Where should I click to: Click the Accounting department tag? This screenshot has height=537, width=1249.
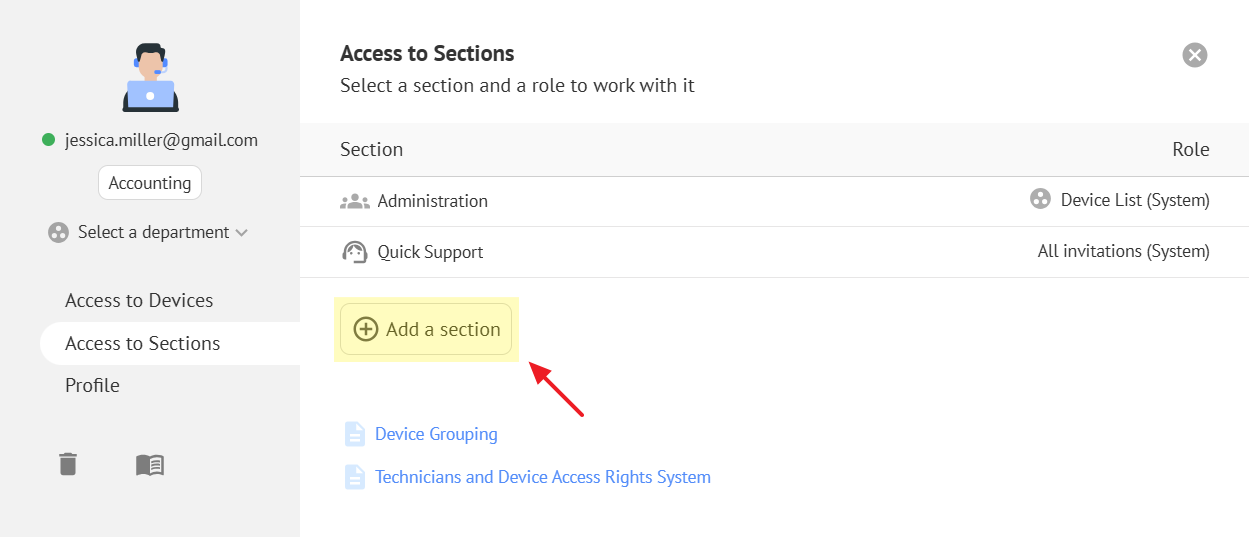point(150,183)
